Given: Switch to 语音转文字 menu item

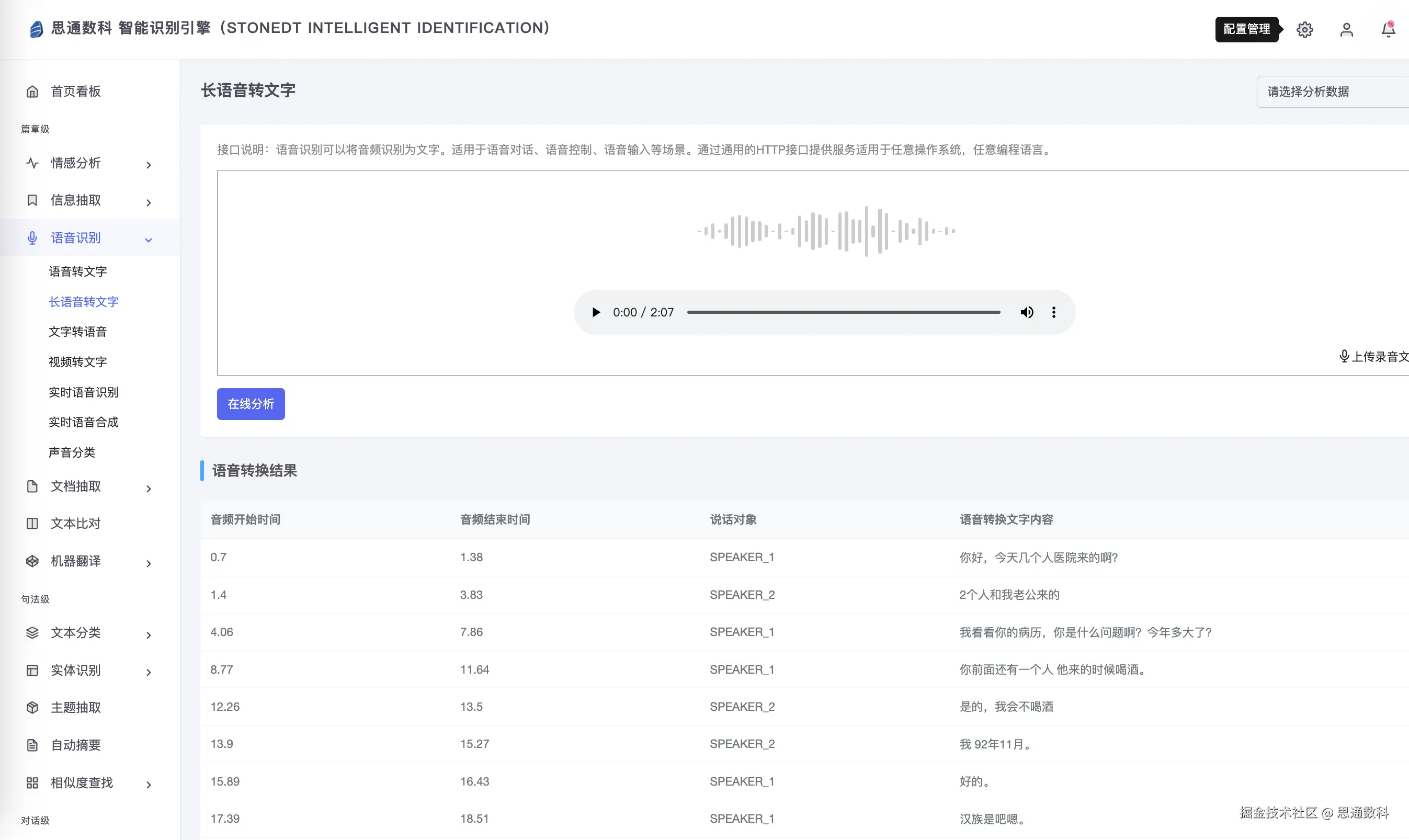Looking at the screenshot, I should pos(77,271).
